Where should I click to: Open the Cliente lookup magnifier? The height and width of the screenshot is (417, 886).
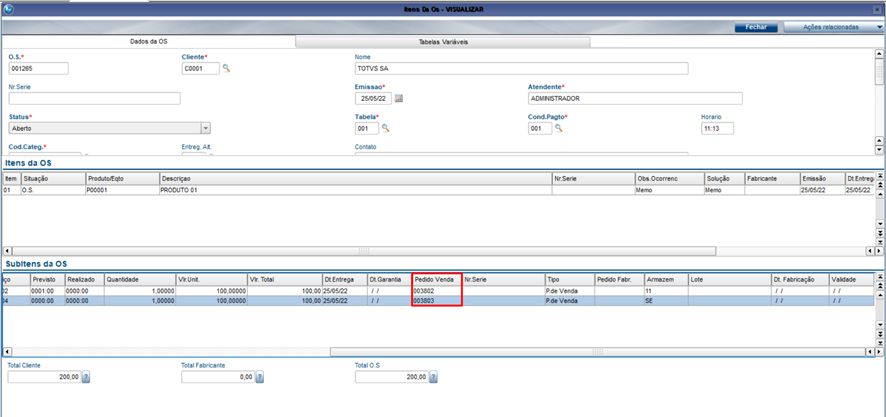(x=226, y=68)
